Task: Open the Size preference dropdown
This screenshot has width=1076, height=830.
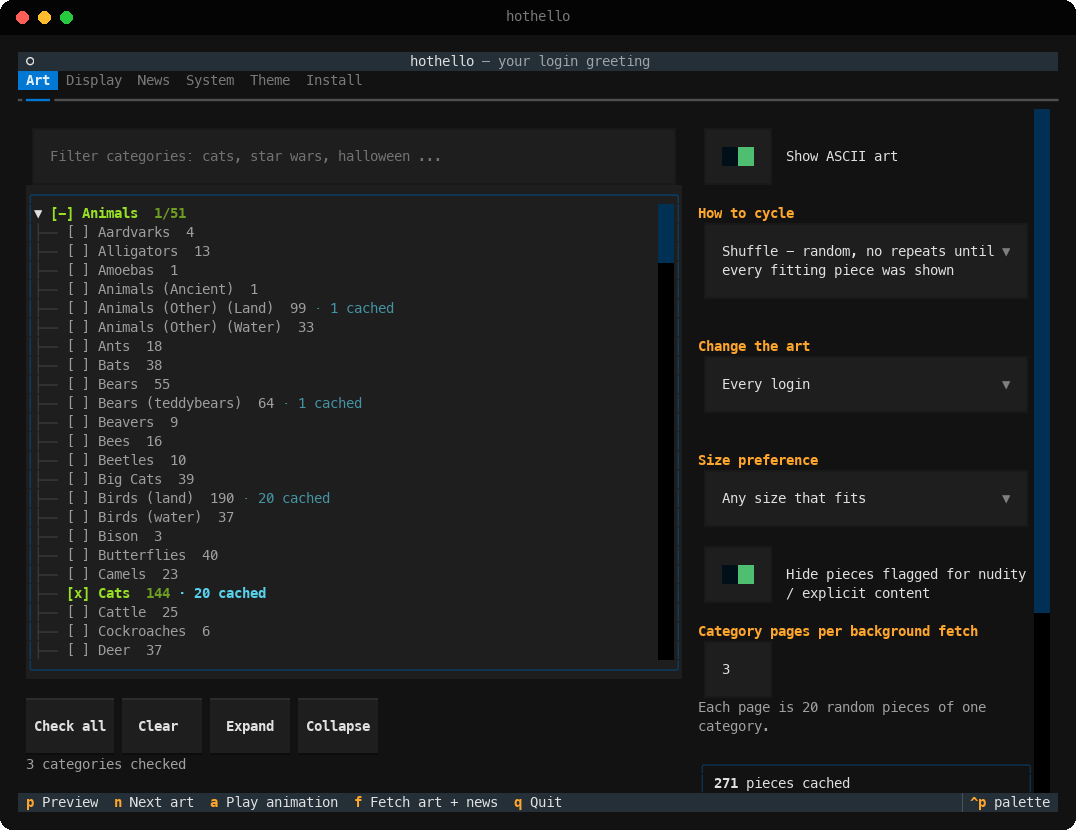Action: tap(865, 498)
